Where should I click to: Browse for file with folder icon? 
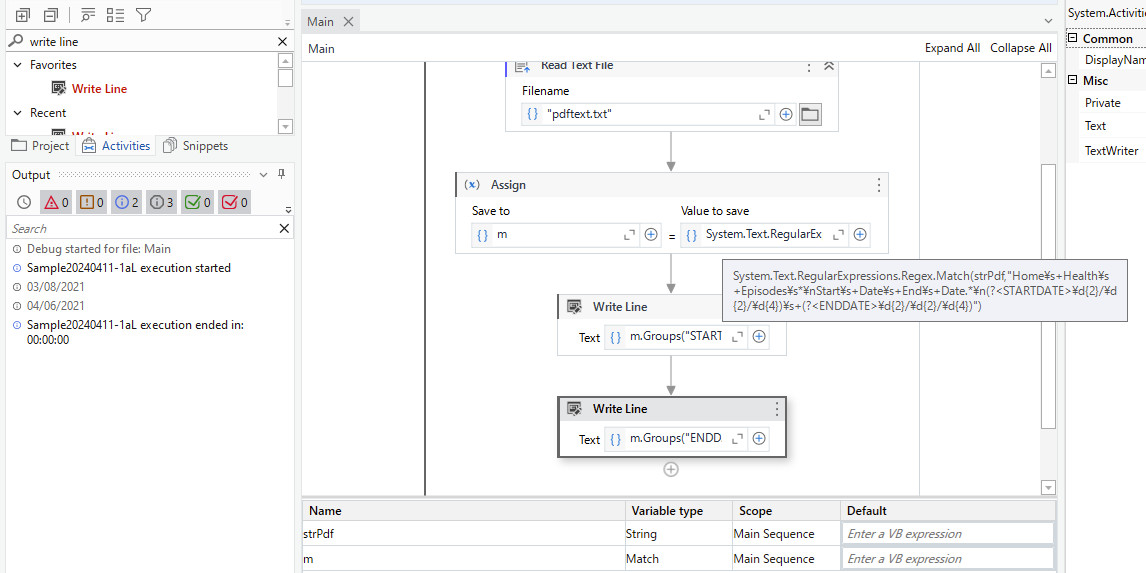[x=810, y=115]
